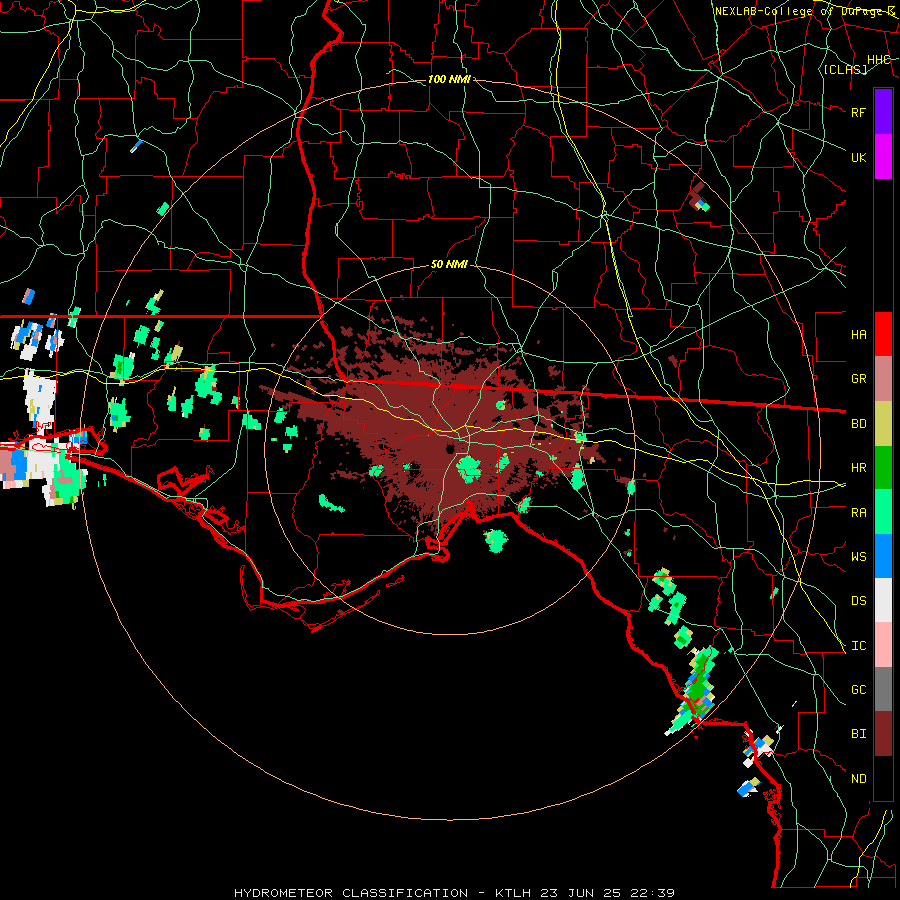This screenshot has width=900, height=900.
Task: Click the BI dark red legend swatch
Action: click(883, 734)
